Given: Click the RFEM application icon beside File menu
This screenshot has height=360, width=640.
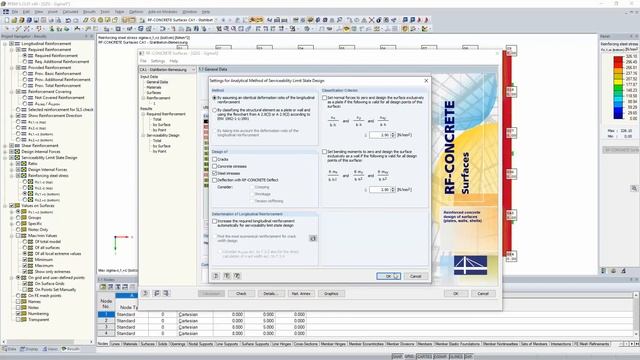Looking at the screenshot, I should coord(6,12).
